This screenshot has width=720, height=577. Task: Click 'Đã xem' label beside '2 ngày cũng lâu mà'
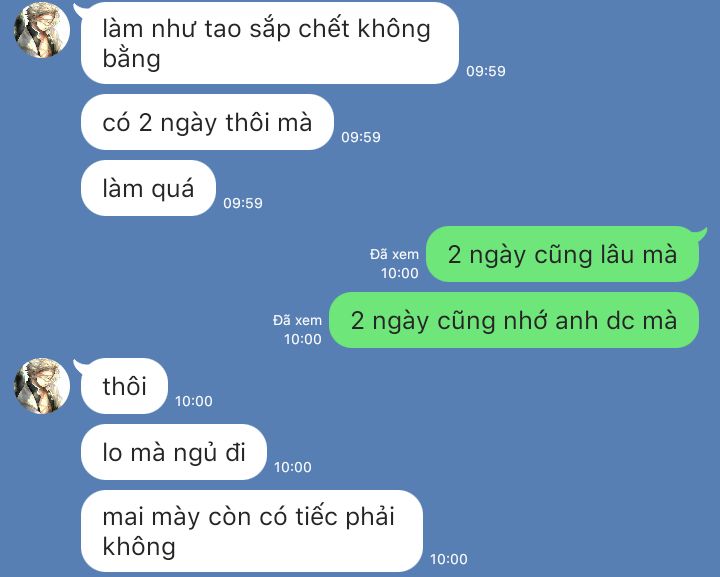point(394,254)
